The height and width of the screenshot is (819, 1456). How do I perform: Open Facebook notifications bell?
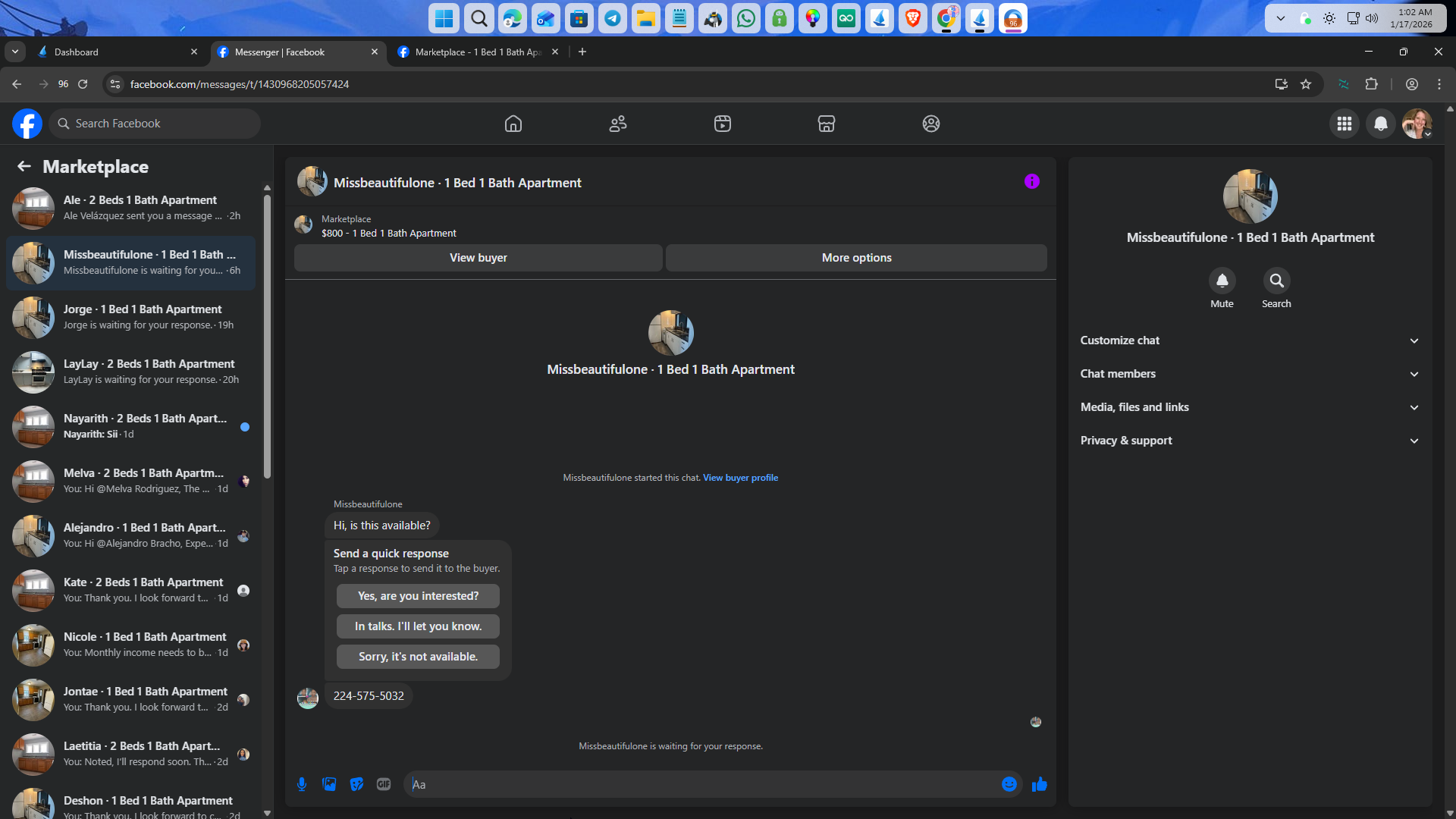coord(1381,124)
